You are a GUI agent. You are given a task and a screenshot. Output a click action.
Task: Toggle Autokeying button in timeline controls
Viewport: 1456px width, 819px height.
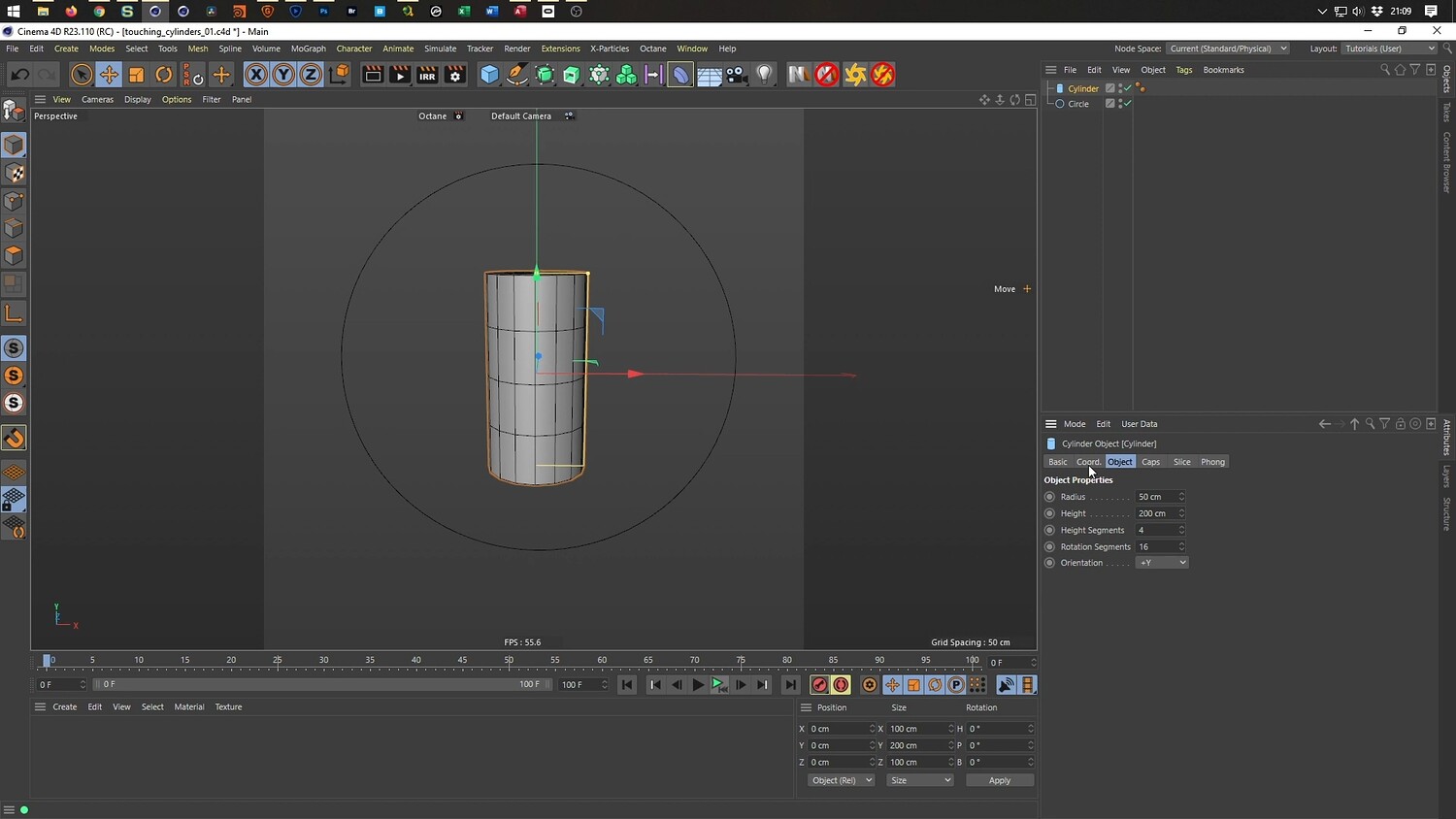[x=841, y=685]
